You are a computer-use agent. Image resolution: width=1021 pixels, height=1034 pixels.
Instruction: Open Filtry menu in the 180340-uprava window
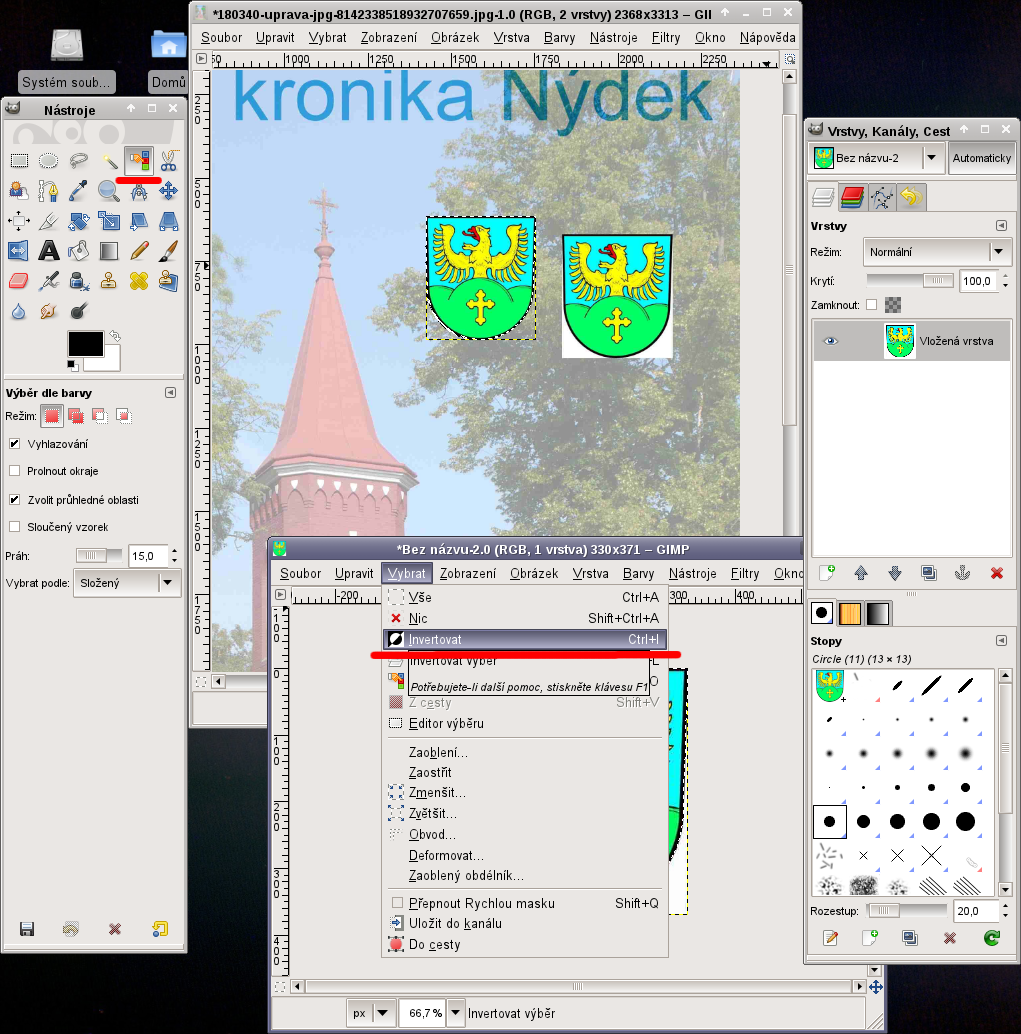coord(665,38)
